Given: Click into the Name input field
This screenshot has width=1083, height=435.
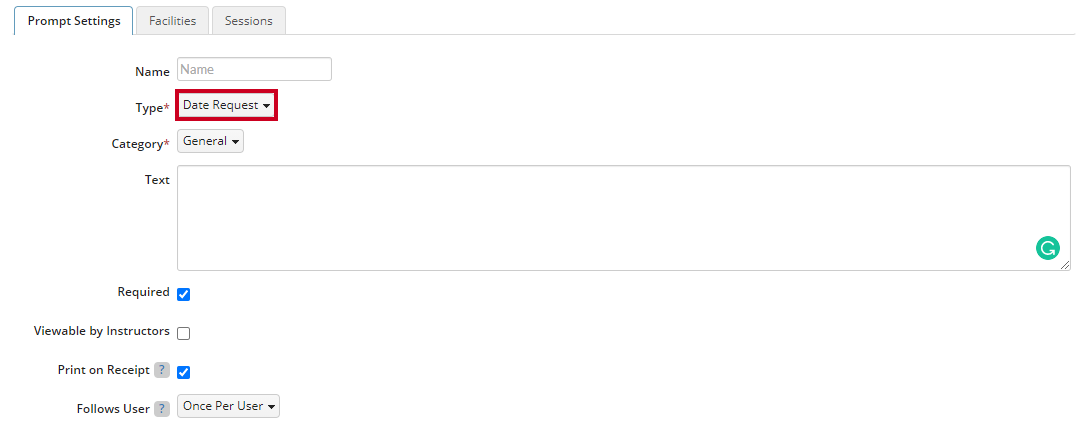Looking at the screenshot, I should (255, 69).
